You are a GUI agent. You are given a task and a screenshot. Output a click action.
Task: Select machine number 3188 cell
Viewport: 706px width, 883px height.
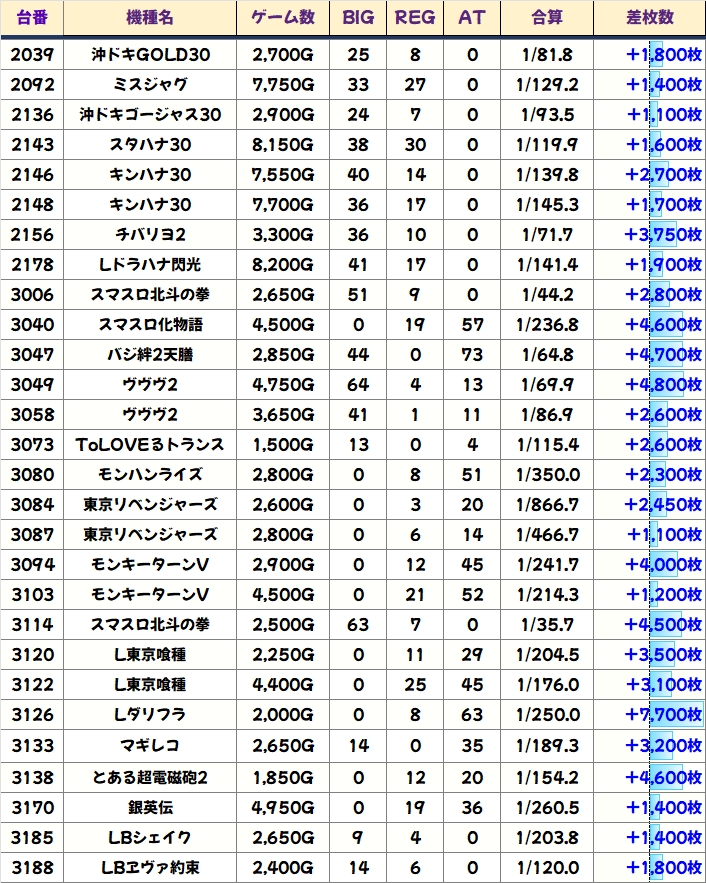point(32,866)
